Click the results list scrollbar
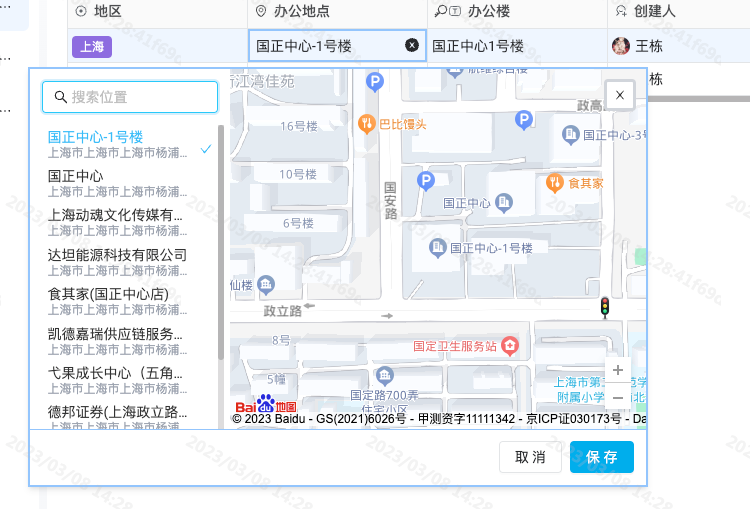Viewport: 750px width, 509px height. click(x=221, y=242)
